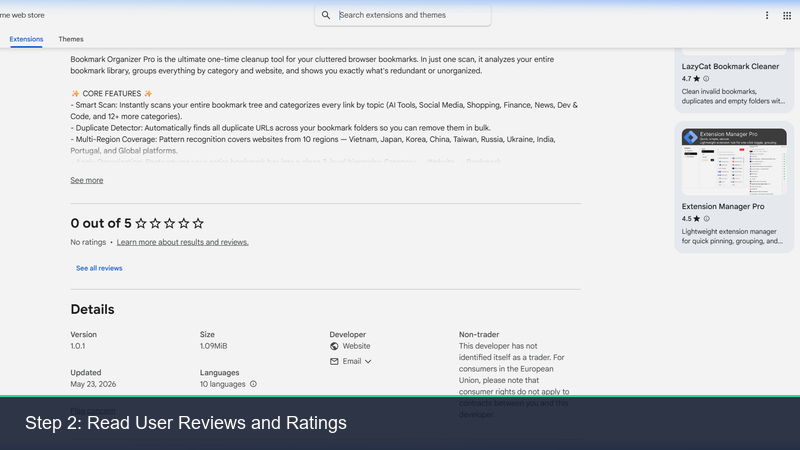Click the first rating star
The height and width of the screenshot is (450, 800).
pos(141,223)
